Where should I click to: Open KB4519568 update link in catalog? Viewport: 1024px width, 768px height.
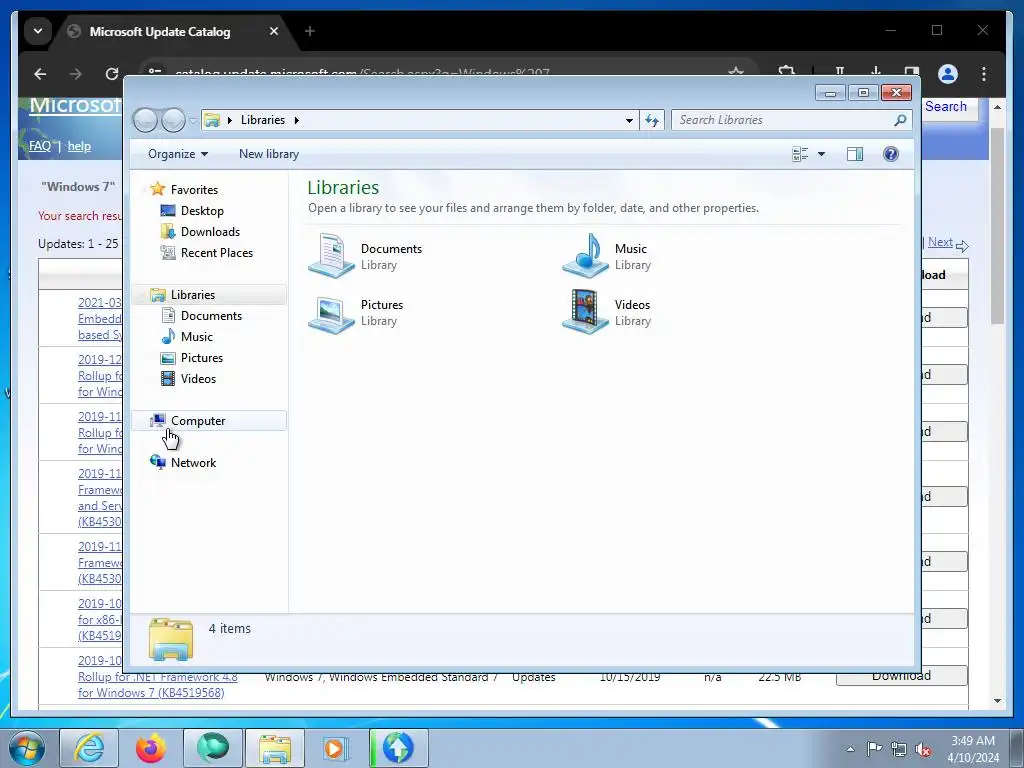click(x=157, y=677)
